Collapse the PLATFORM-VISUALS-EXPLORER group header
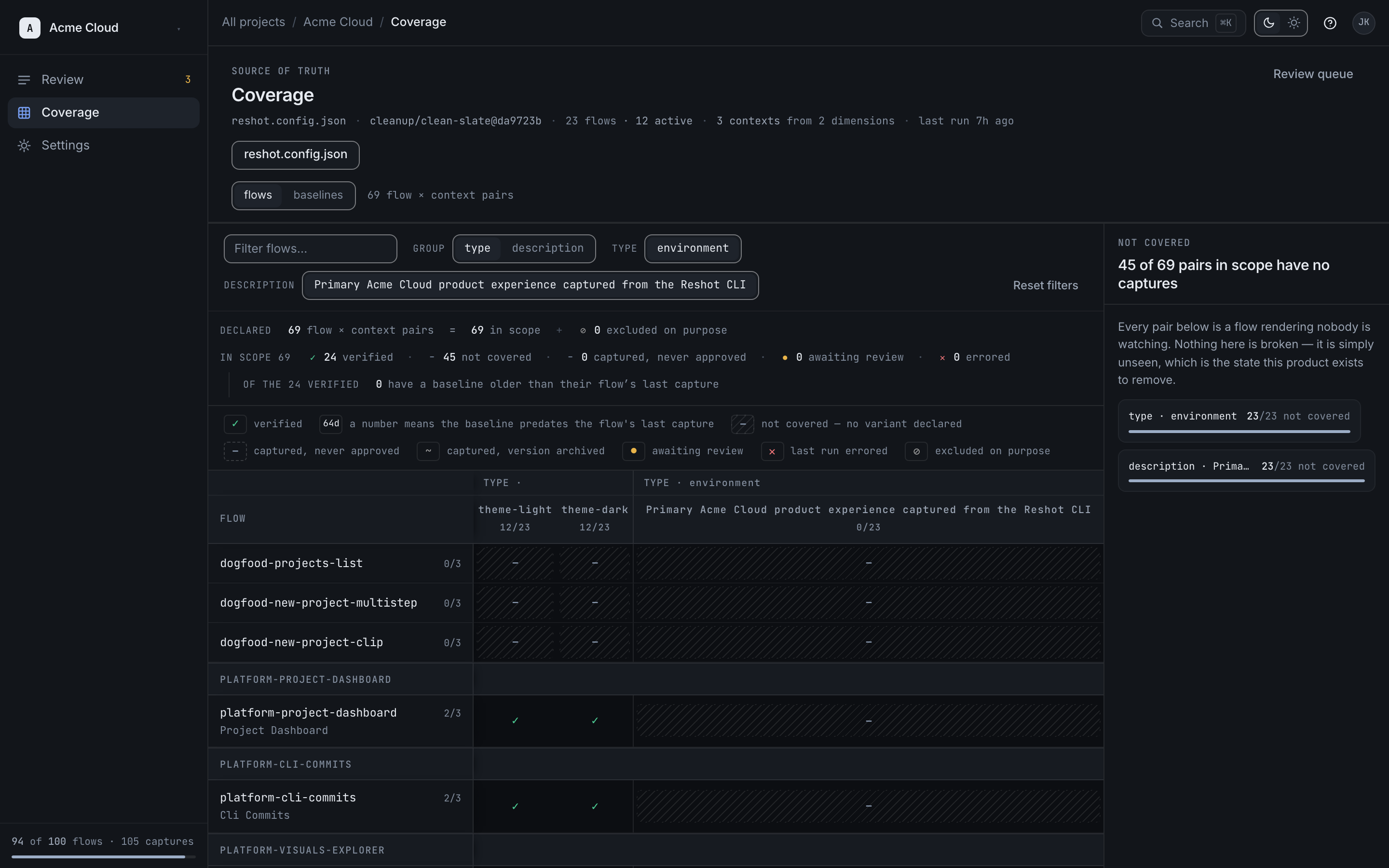Screen dimensions: 1389x868 pos(340,850)
